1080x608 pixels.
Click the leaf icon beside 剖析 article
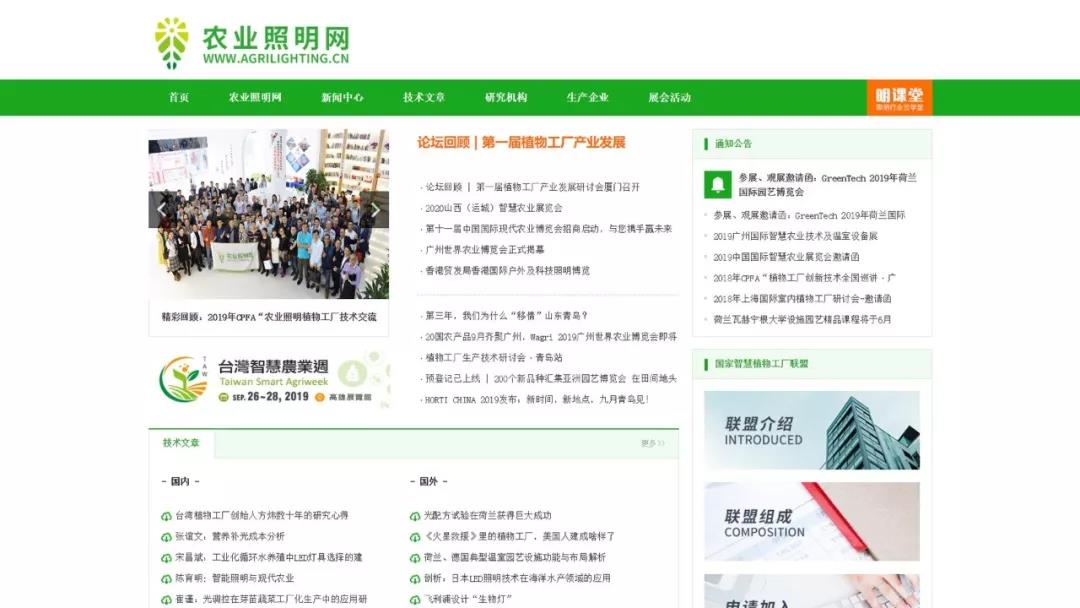[415, 579]
